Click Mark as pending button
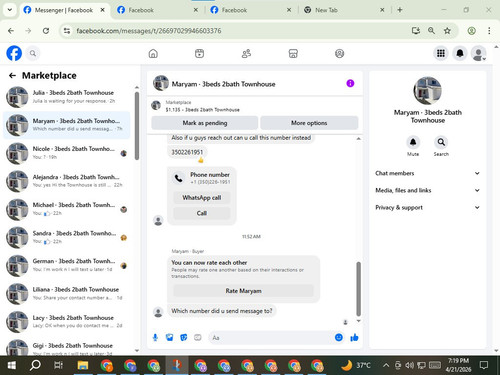Screen dimensions: 500x375 pos(205,123)
